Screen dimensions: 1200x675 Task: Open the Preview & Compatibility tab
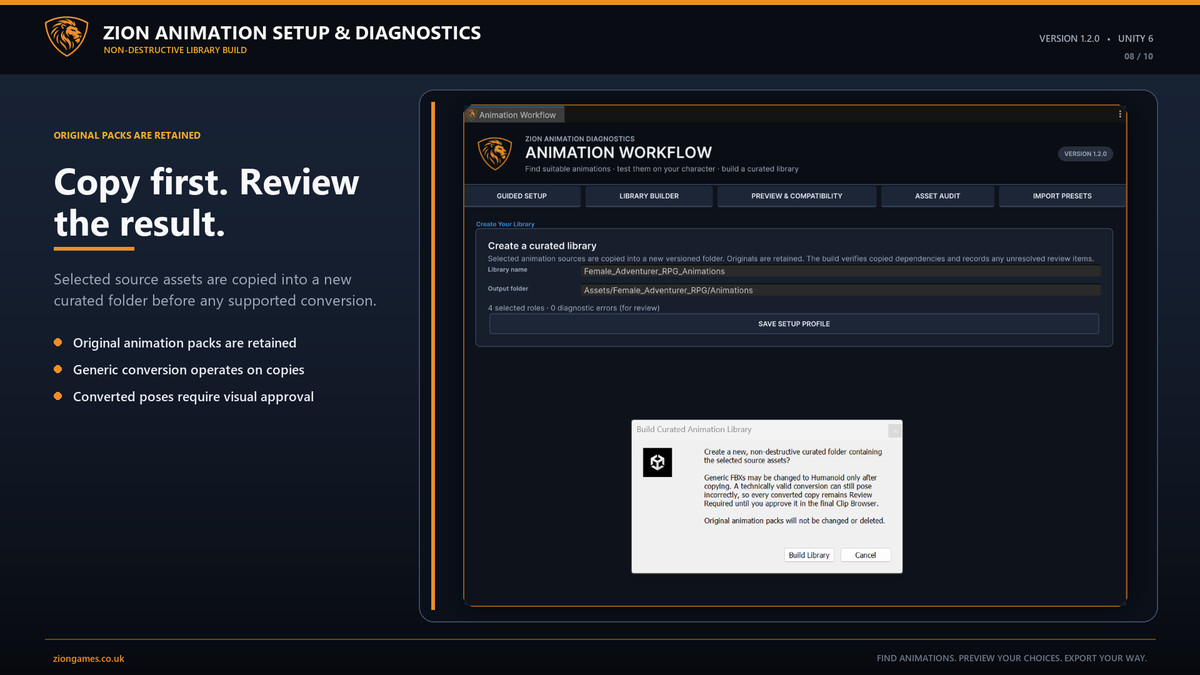797,196
